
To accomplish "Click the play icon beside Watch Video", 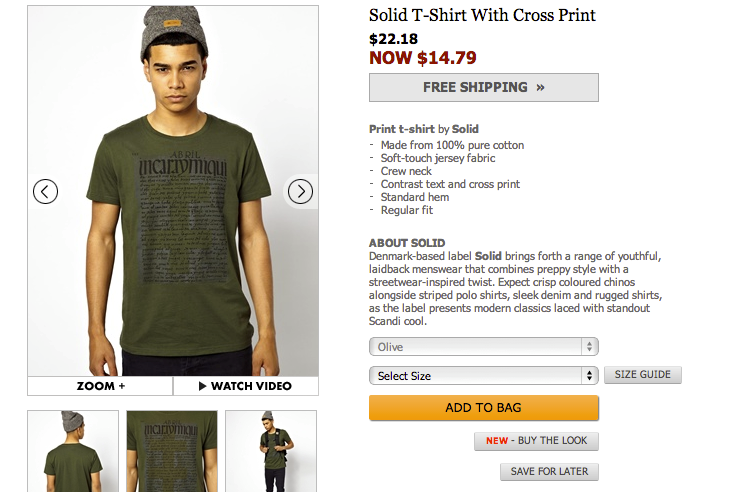I will pos(202,386).
